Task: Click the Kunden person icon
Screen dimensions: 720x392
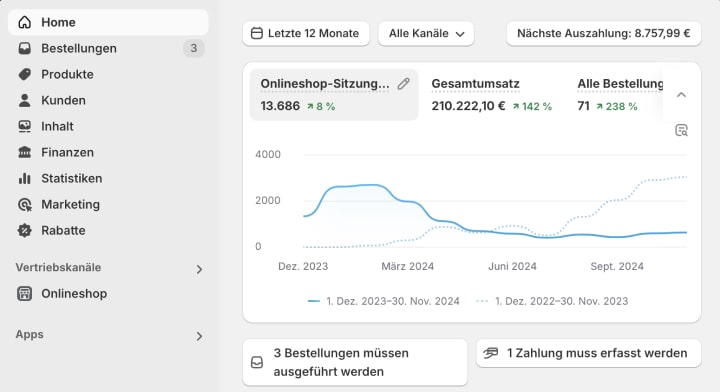Action: 25,100
